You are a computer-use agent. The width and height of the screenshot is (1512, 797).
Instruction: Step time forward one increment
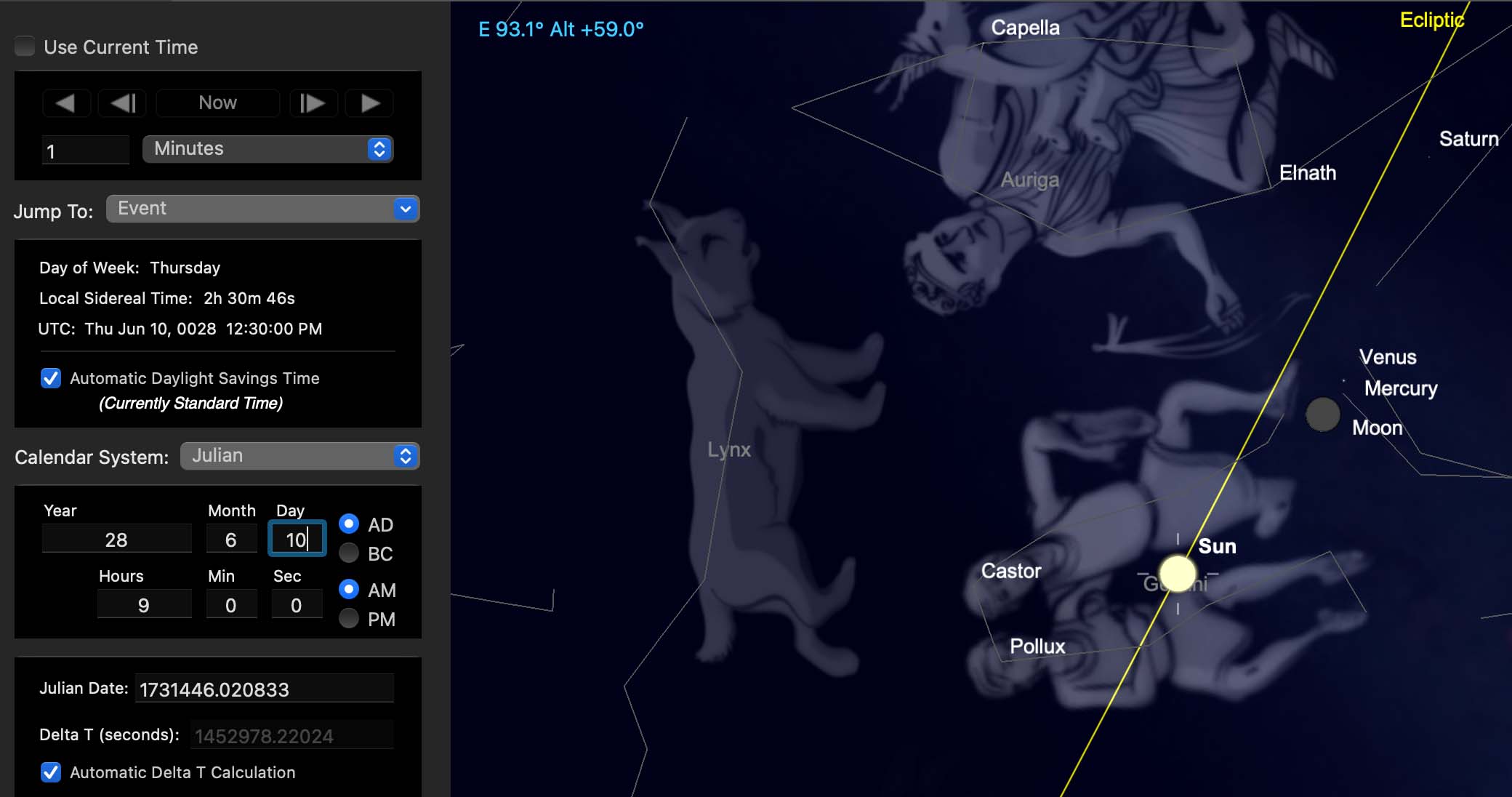point(313,103)
